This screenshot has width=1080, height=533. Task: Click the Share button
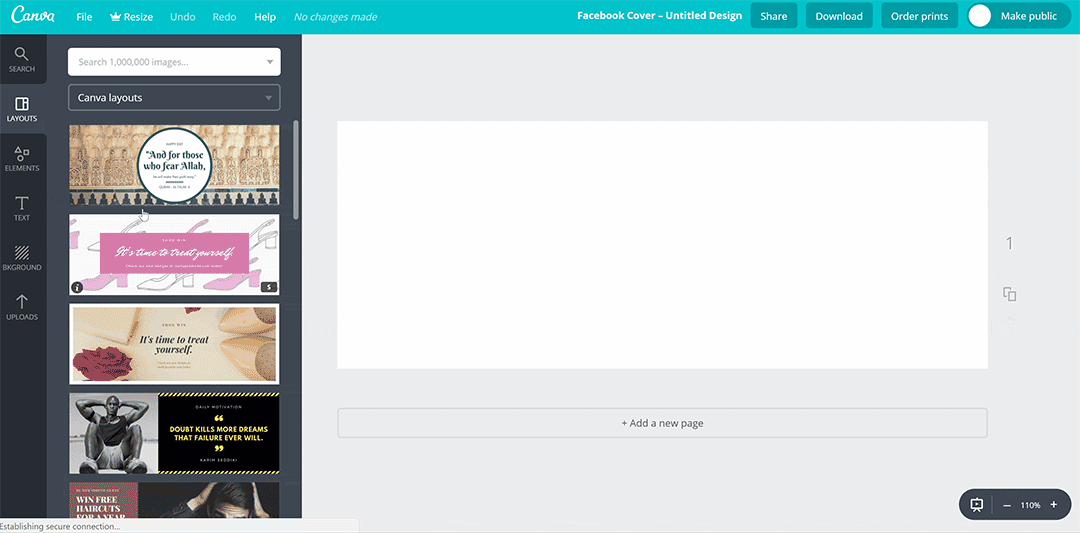[773, 17]
